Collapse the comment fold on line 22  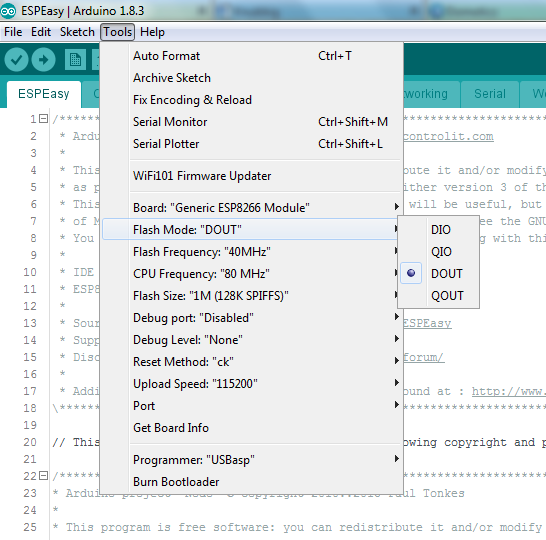(43, 475)
